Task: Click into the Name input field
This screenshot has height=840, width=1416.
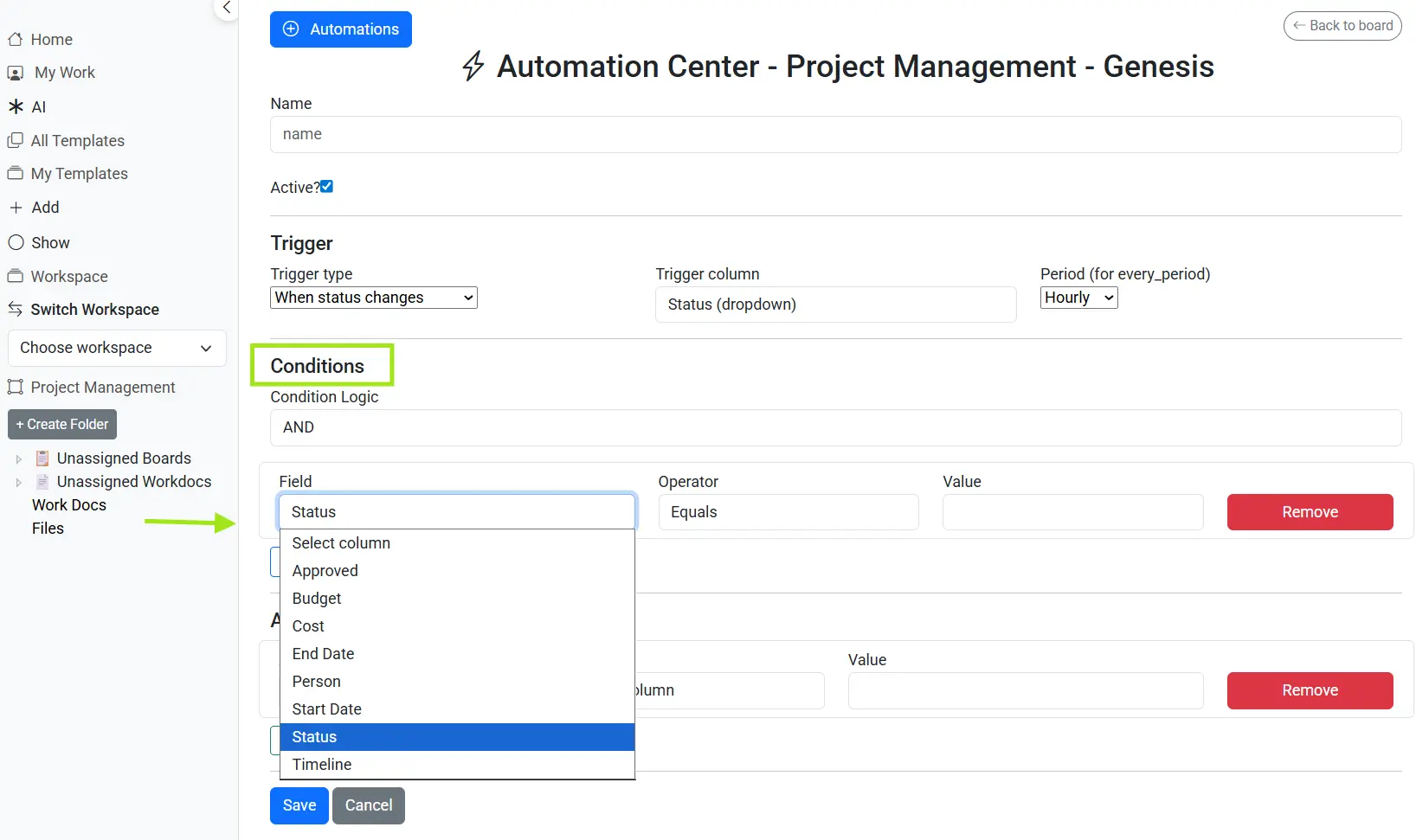Action: [x=836, y=134]
